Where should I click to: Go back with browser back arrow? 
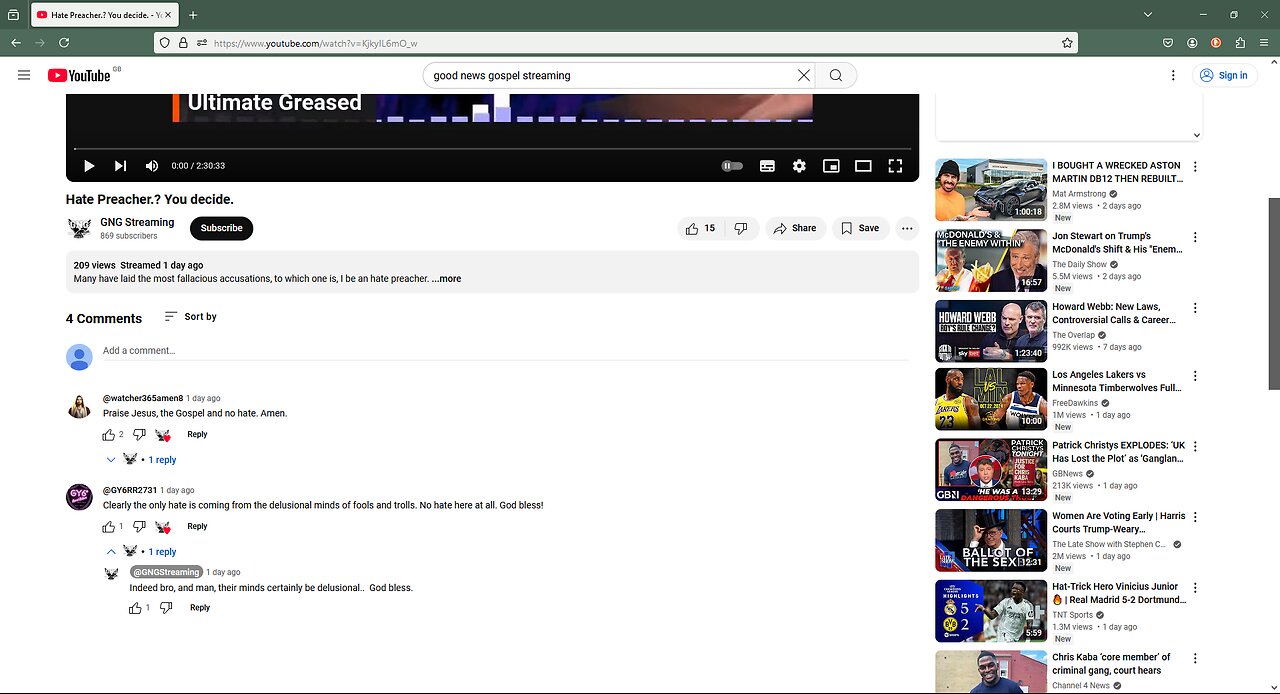16,43
